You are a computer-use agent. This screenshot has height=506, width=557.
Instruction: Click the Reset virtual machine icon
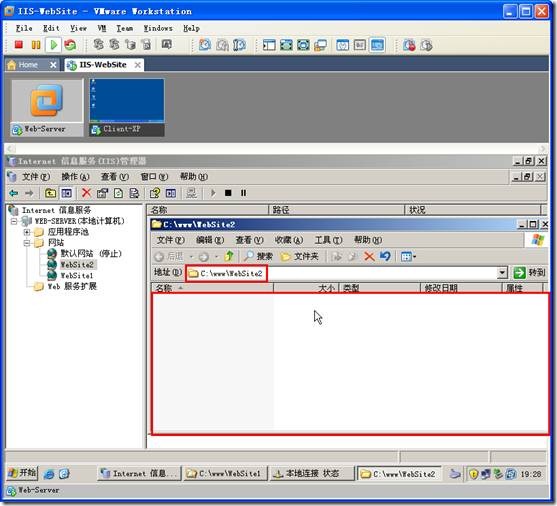70,45
